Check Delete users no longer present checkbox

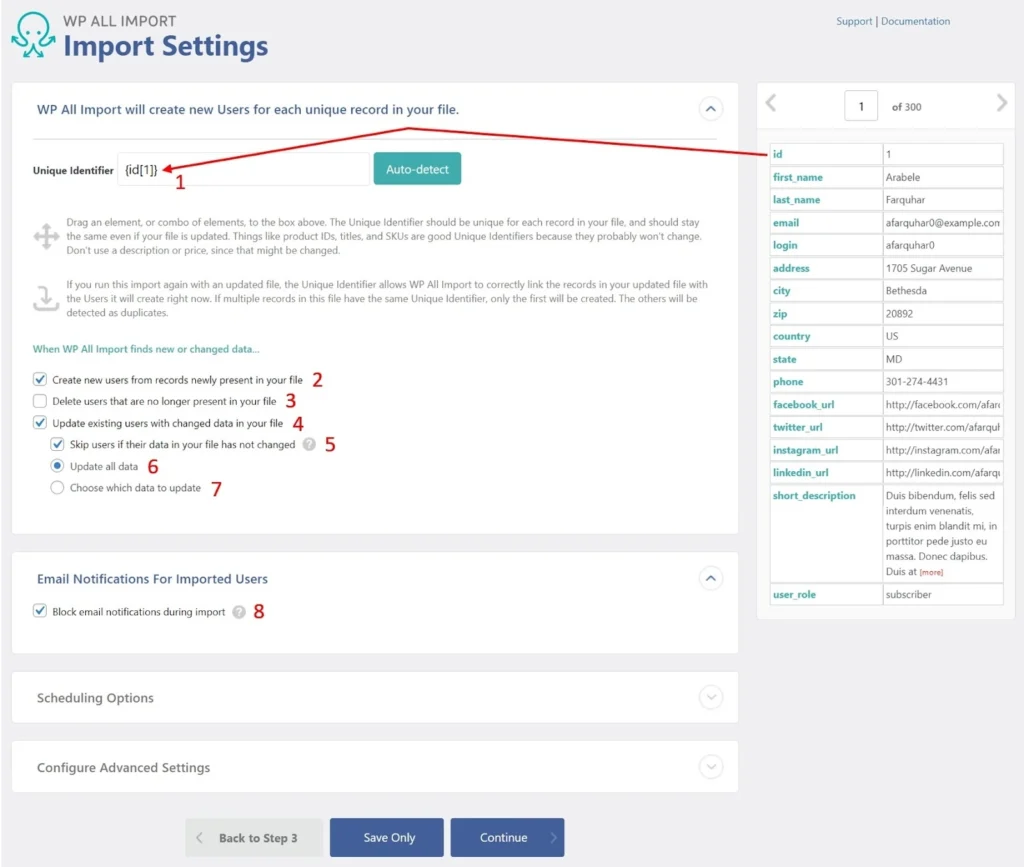pyautogui.click(x=40, y=401)
